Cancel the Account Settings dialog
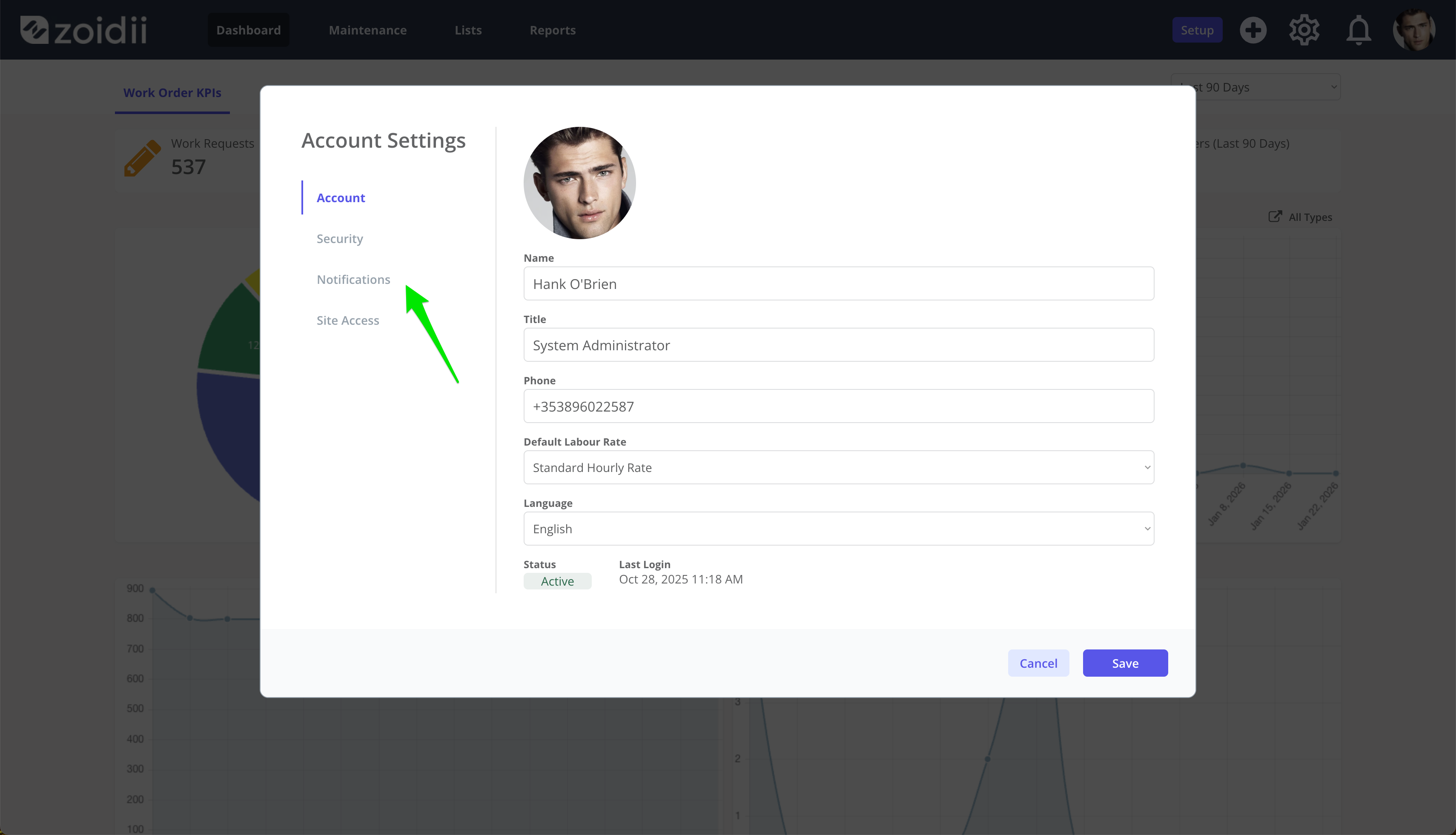 coord(1038,663)
